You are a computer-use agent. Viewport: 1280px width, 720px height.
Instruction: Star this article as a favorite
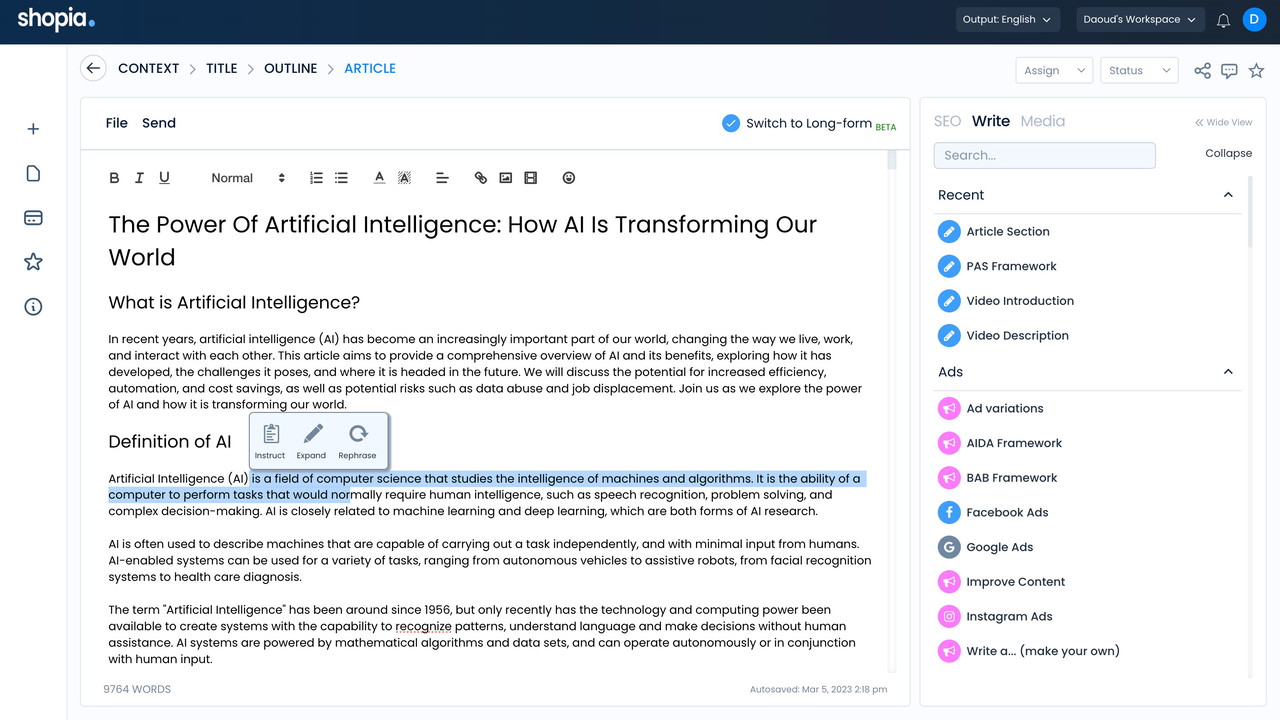coord(1256,70)
